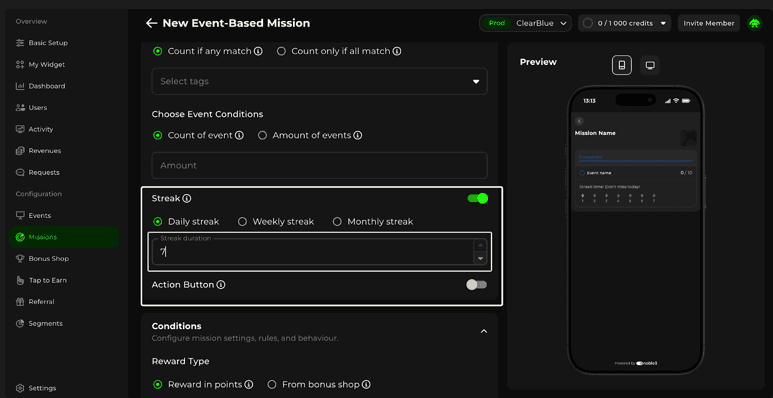
Task: Select Weekly streak option
Action: (242, 222)
